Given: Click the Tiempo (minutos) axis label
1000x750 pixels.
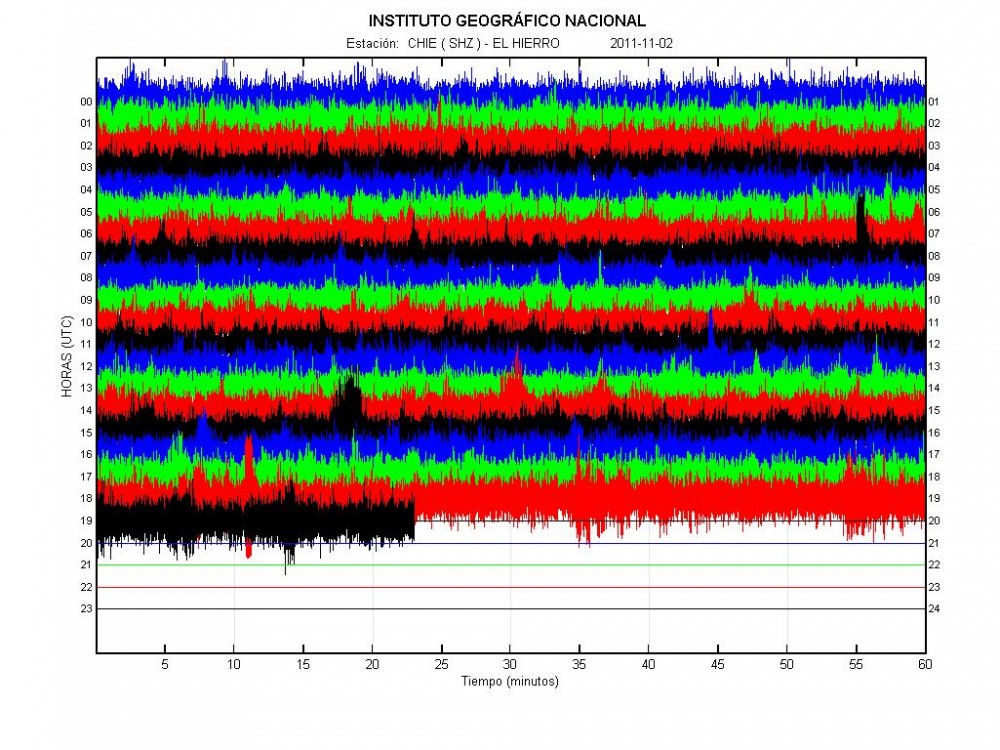Looking at the screenshot, I should point(510,682).
